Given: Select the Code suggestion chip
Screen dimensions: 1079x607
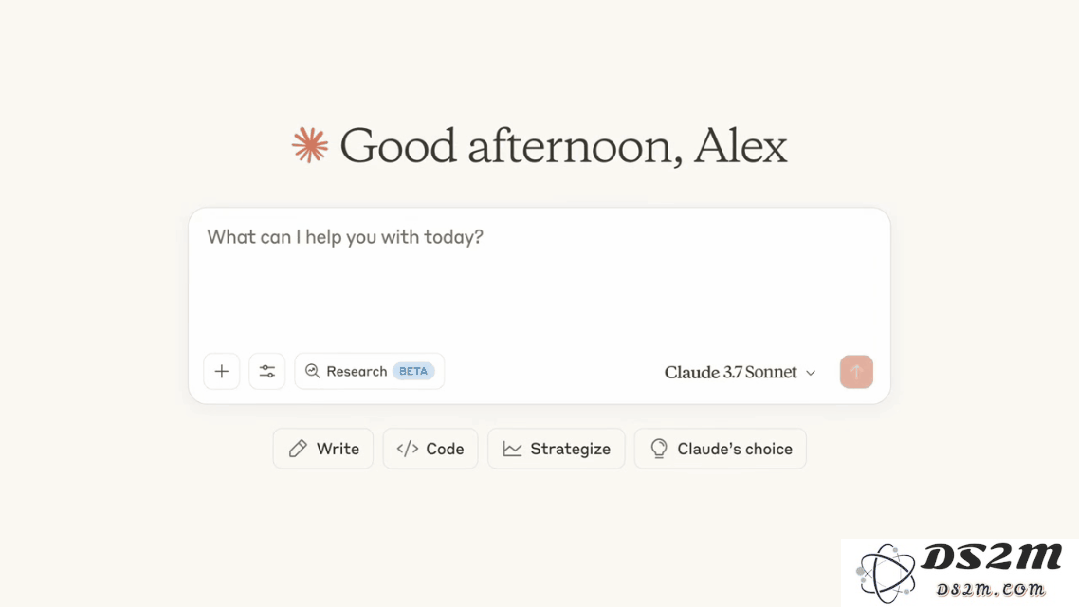Looking at the screenshot, I should click(x=430, y=449).
